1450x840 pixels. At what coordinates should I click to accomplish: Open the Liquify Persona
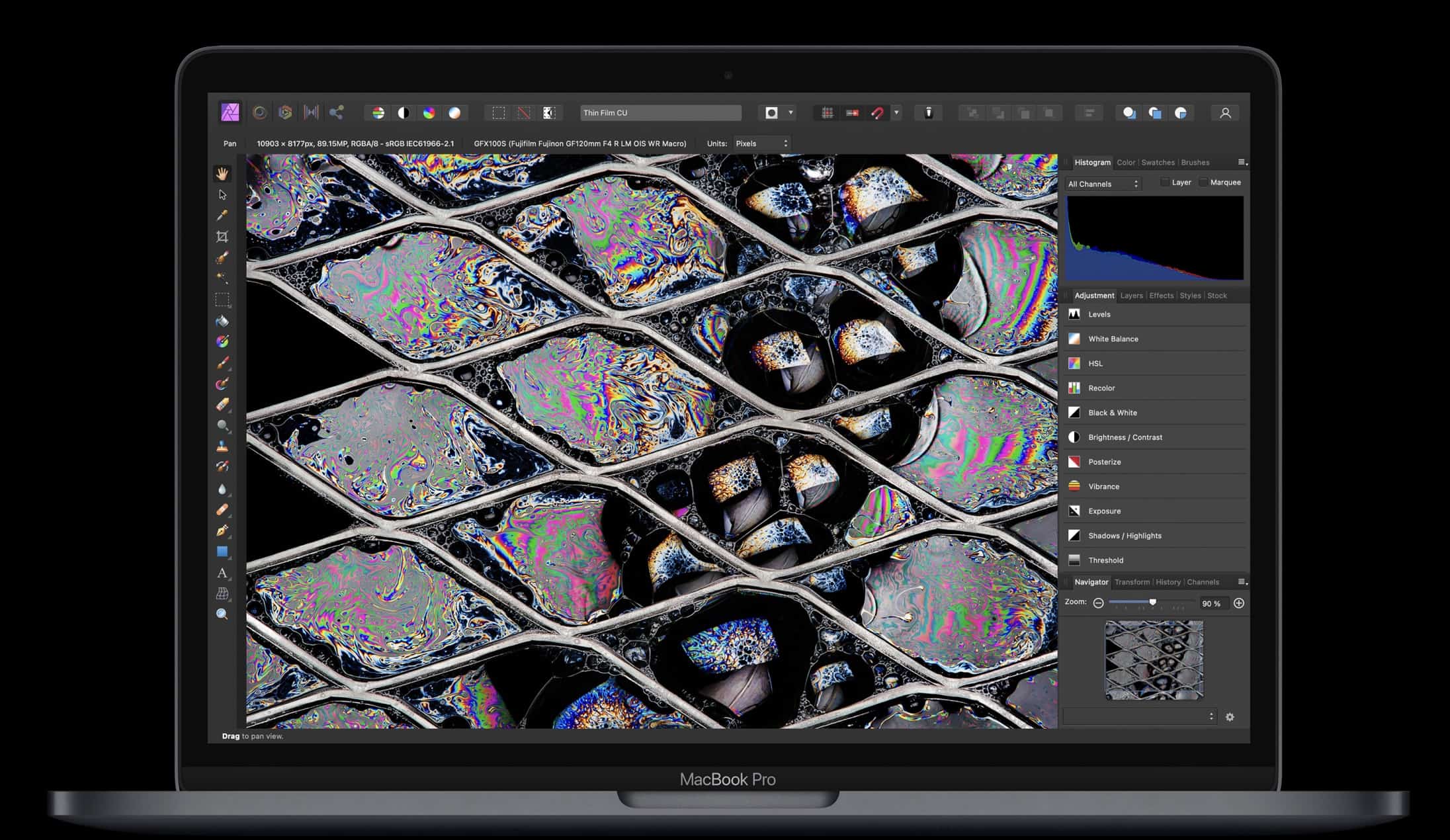coord(260,112)
